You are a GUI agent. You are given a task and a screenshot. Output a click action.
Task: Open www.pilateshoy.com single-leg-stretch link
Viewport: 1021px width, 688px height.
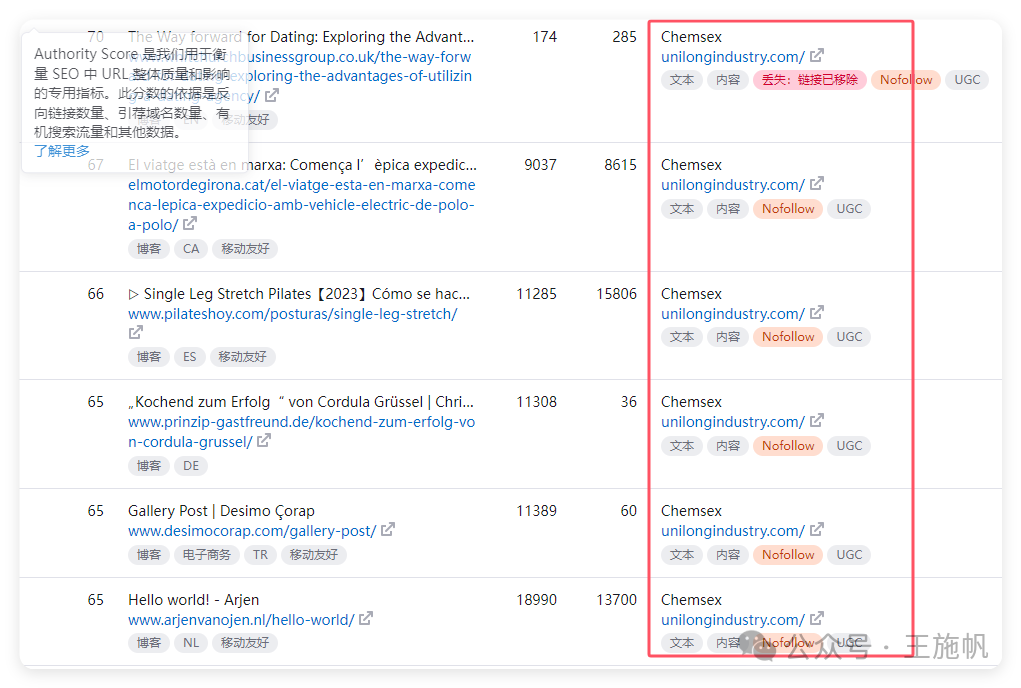(x=292, y=314)
